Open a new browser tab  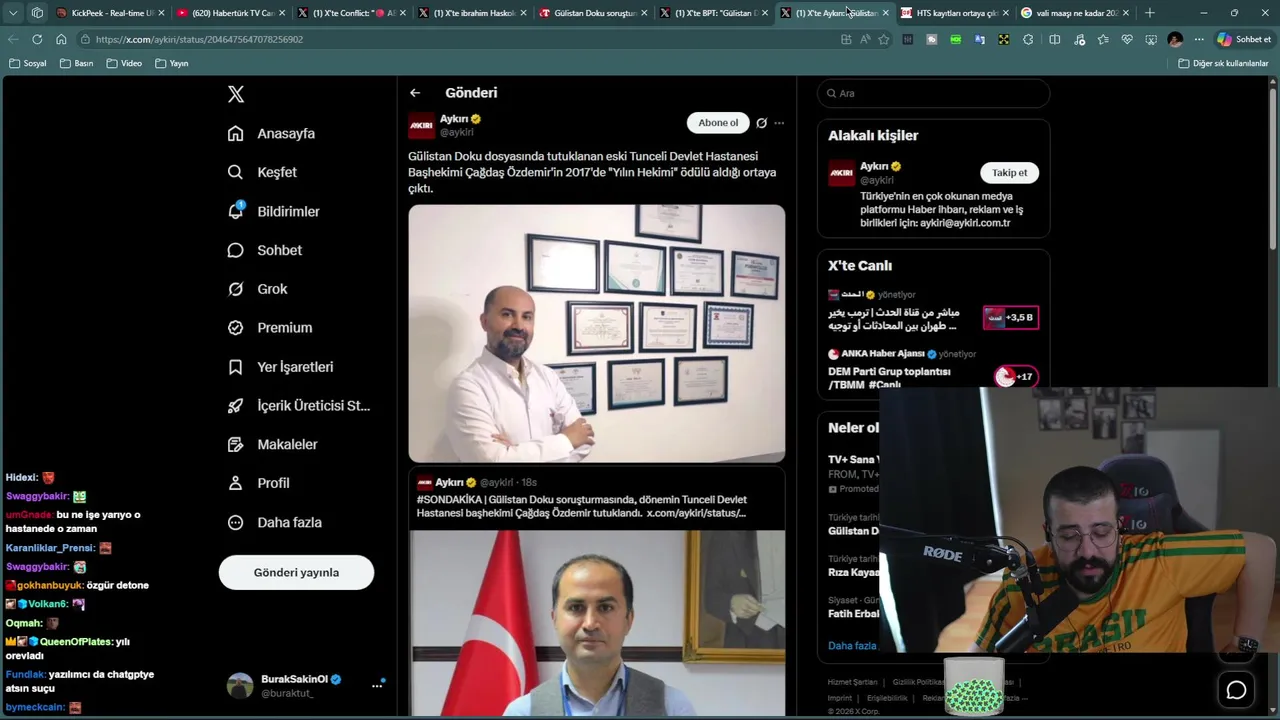tap(1150, 13)
